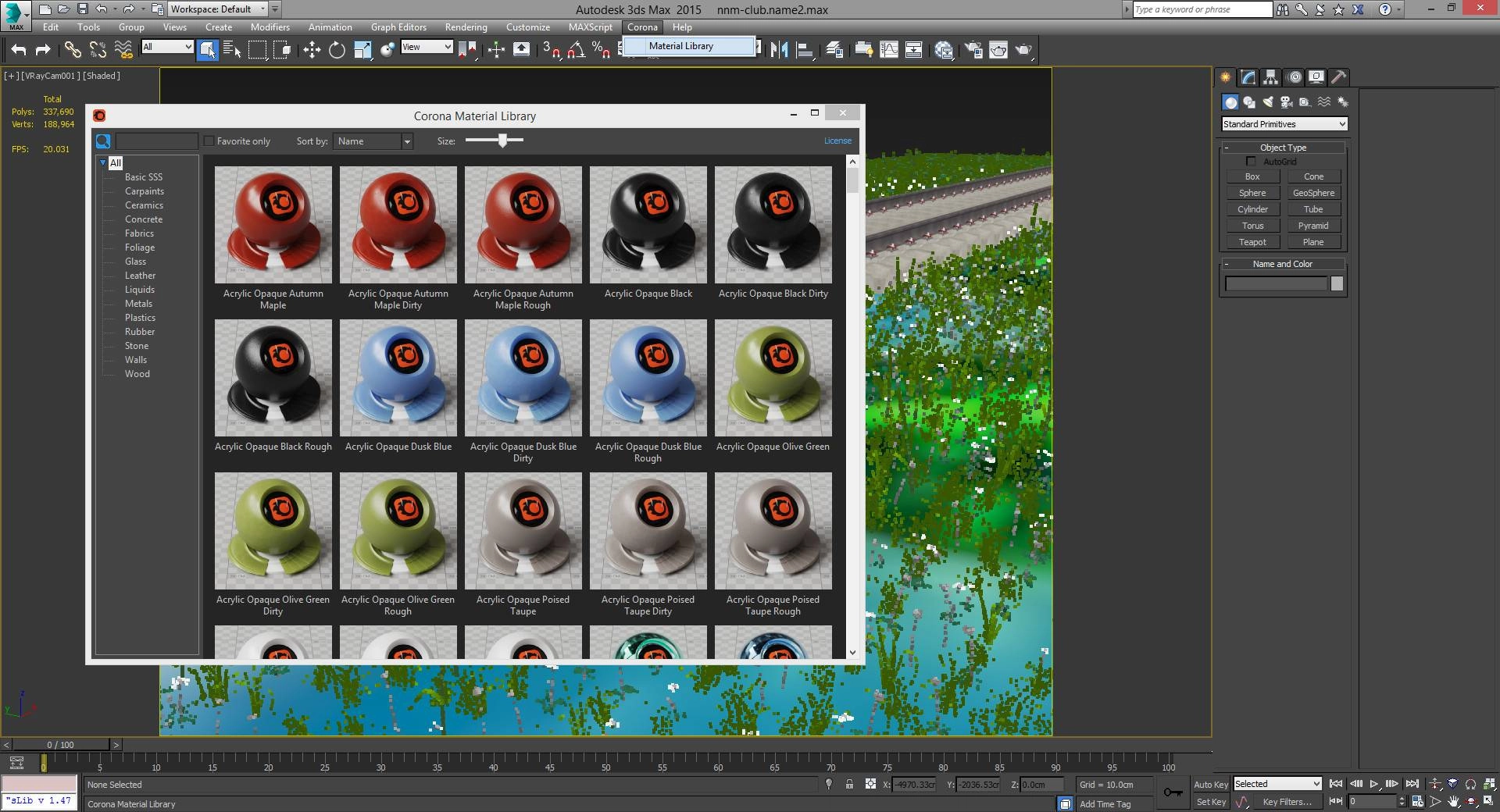The image size is (1500, 812).
Task: Activate the Select Object tool
Action: coord(207,50)
